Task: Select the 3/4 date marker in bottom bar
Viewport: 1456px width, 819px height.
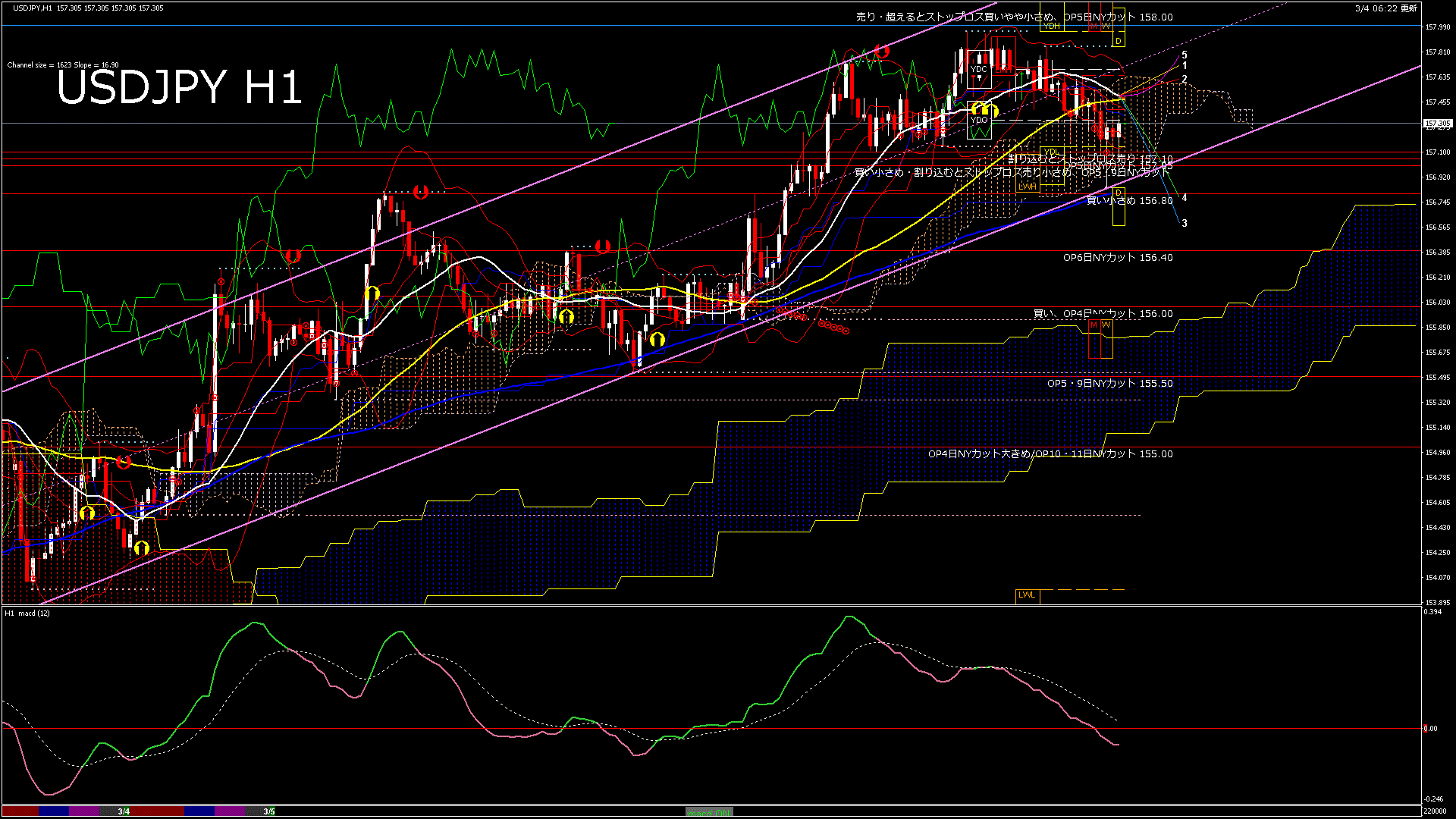Action: tap(122, 812)
